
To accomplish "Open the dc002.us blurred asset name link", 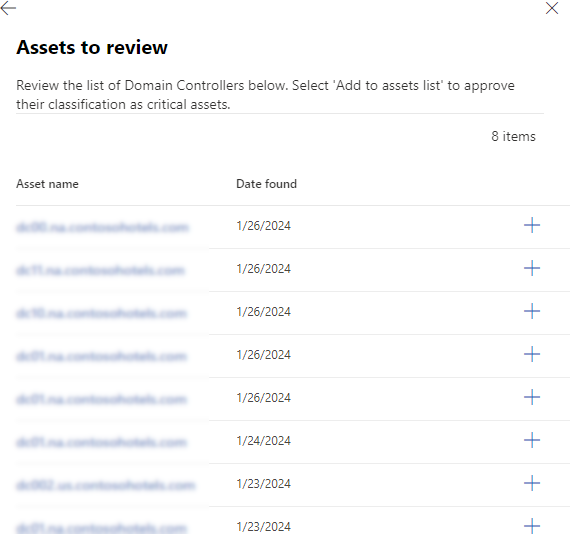I will point(105,485).
